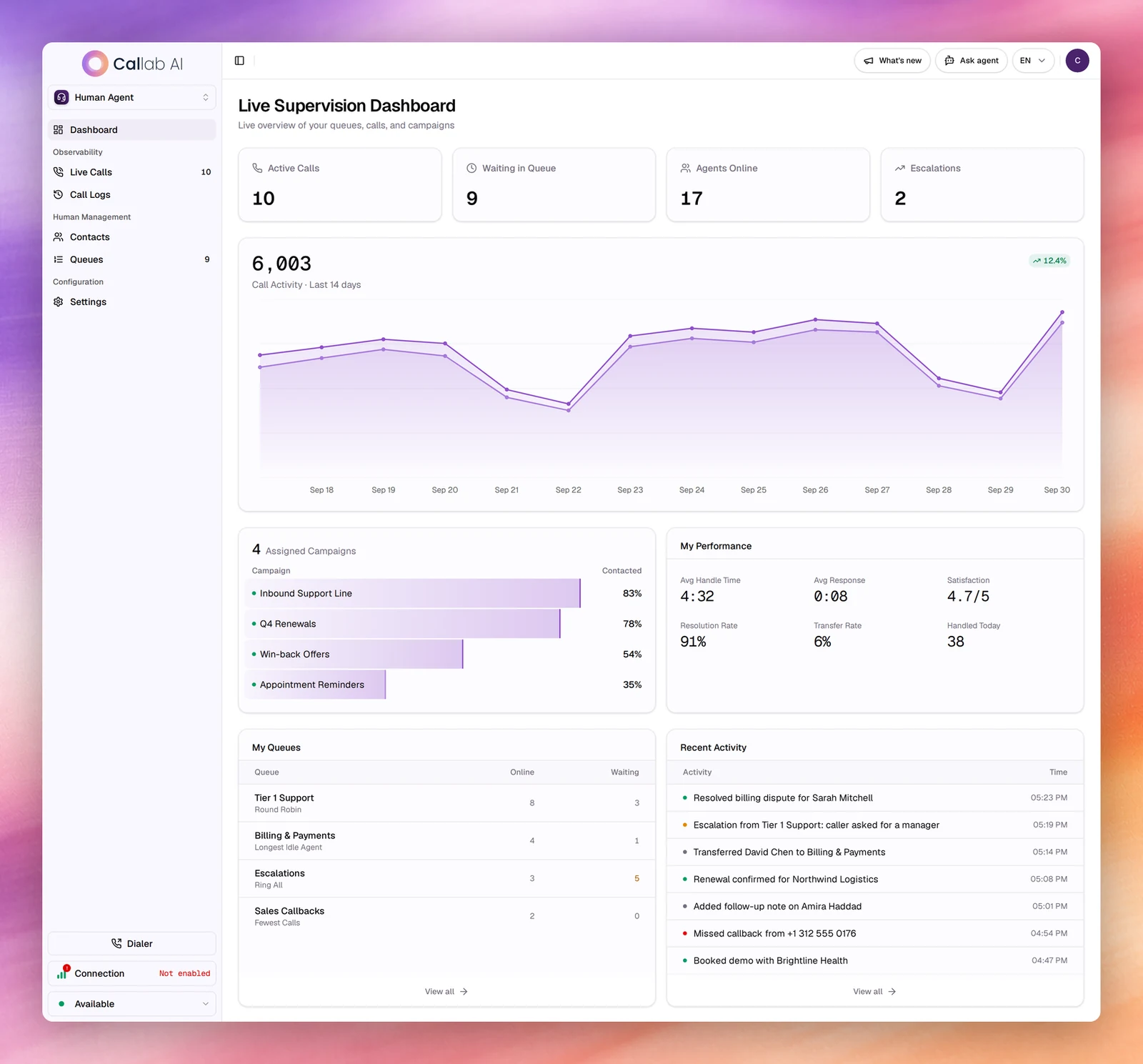This screenshot has height=1064, width=1143.
Task: Open Call Logs in sidebar
Action: 132,194
